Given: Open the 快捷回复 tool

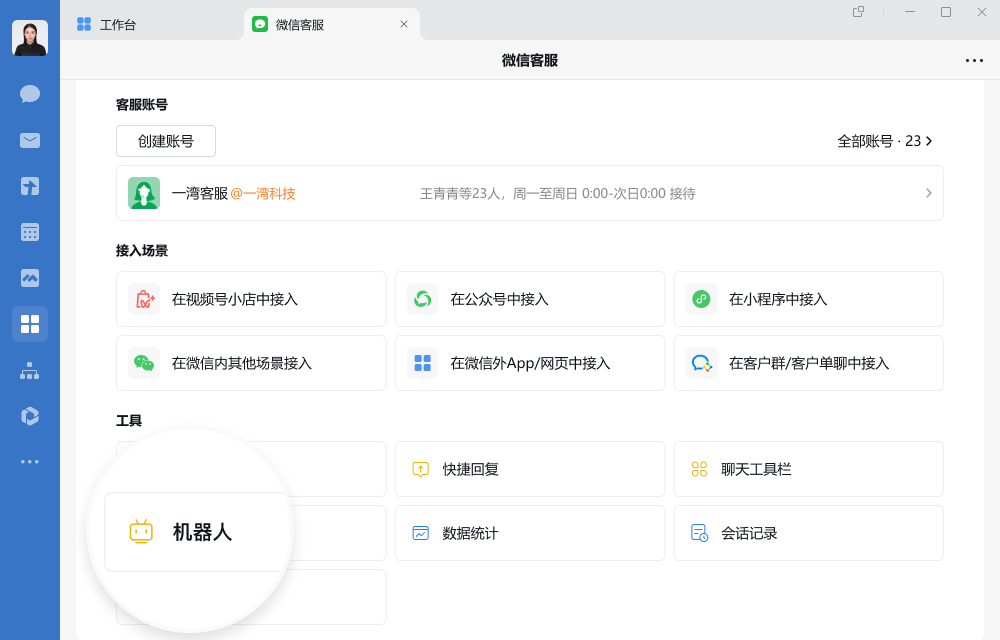Looking at the screenshot, I should pos(529,469).
